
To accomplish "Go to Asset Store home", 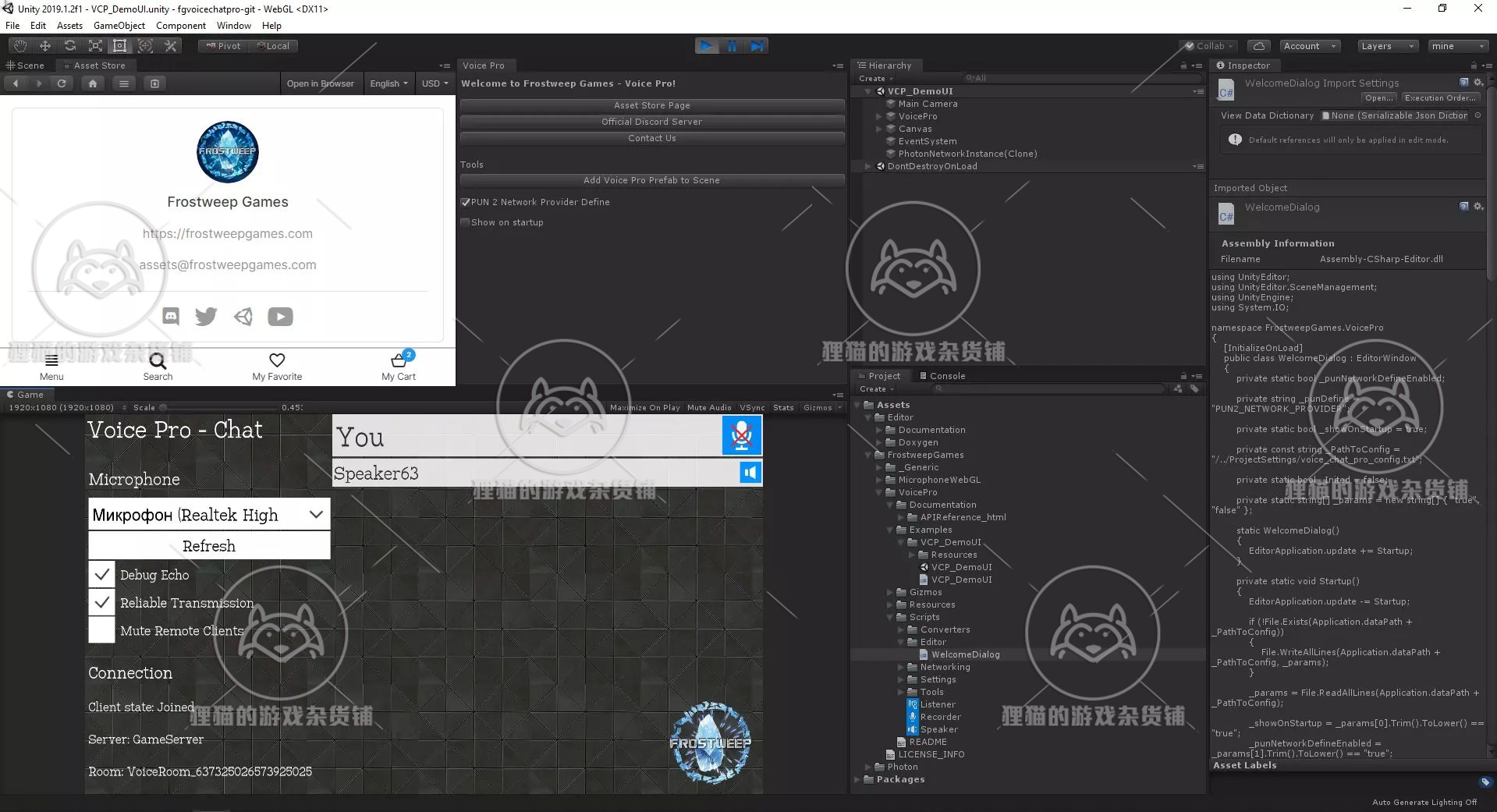I will [93, 83].
